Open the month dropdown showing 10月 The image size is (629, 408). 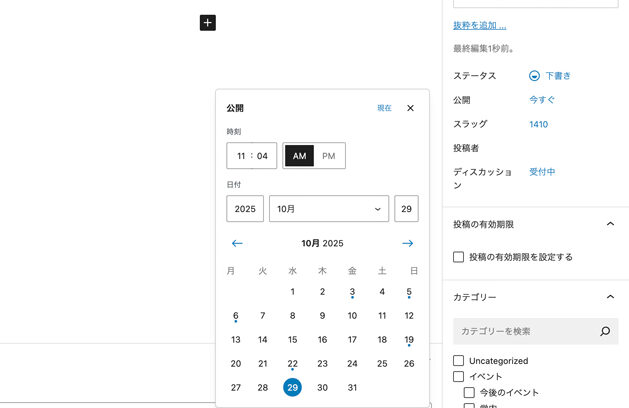tap(329, 209)
